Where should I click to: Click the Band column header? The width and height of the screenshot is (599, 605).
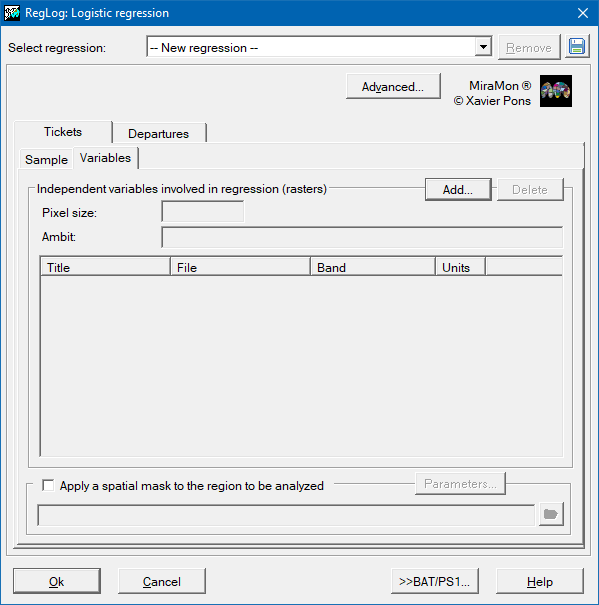[x=373, y=267]
